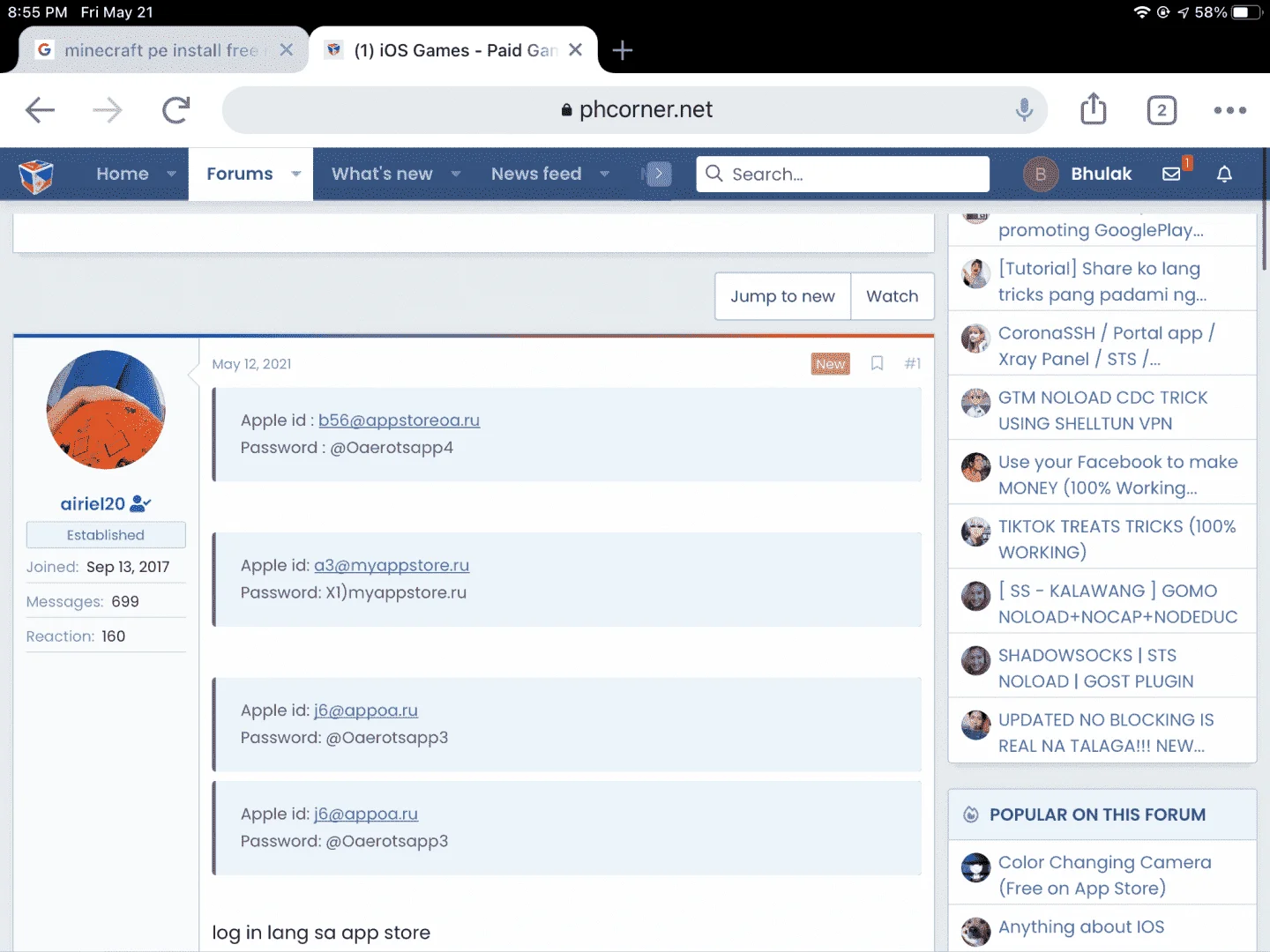Expand the Home dropdown arrow
Screen dimensions: 1270x952
(x=172, y=174)
